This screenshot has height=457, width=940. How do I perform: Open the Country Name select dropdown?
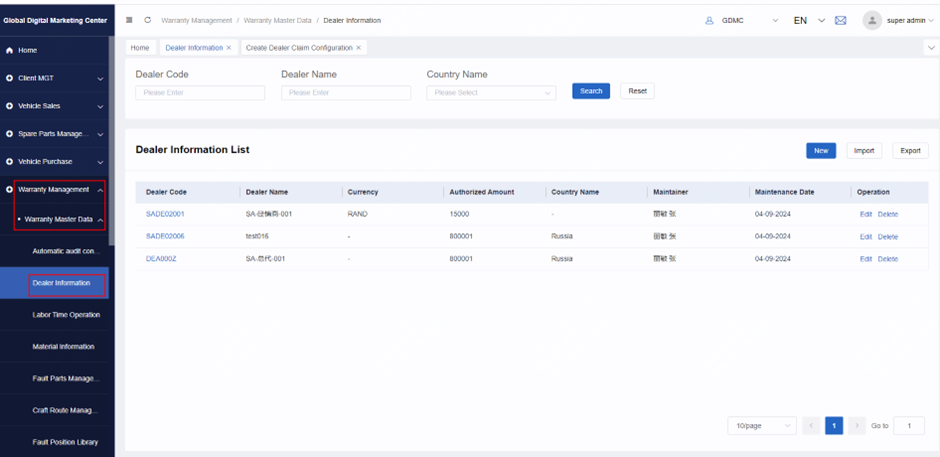click(x=491, y=93)
